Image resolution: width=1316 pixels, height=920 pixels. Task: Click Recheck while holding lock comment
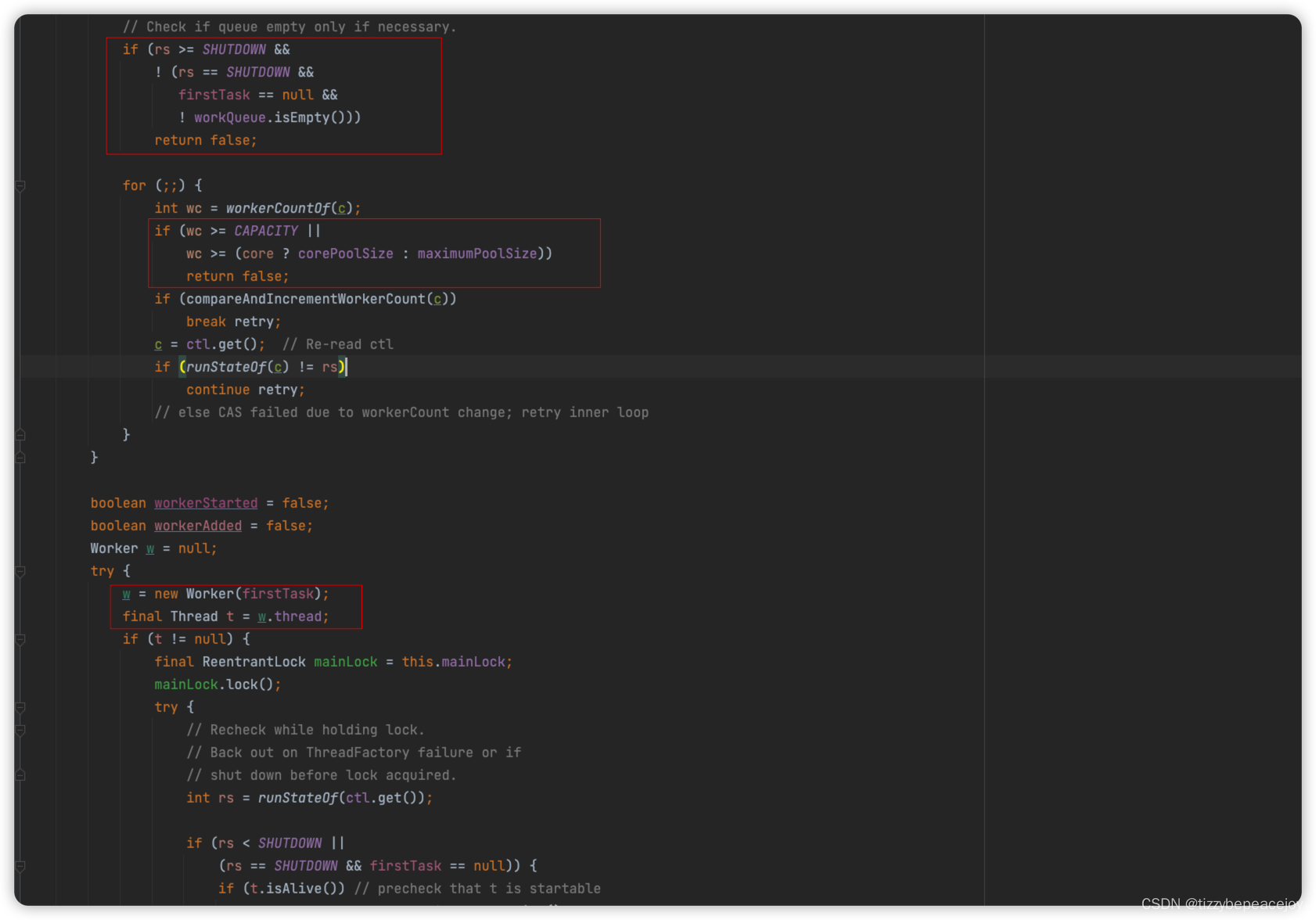click(x=305, y=730)
